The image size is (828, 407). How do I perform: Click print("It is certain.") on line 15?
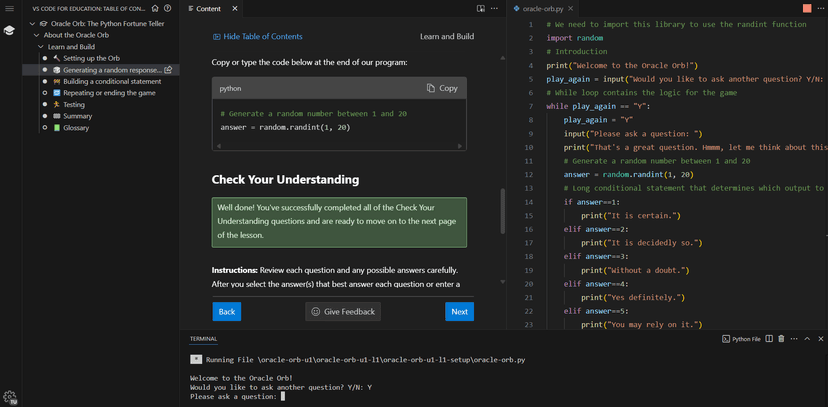point(631,215)
